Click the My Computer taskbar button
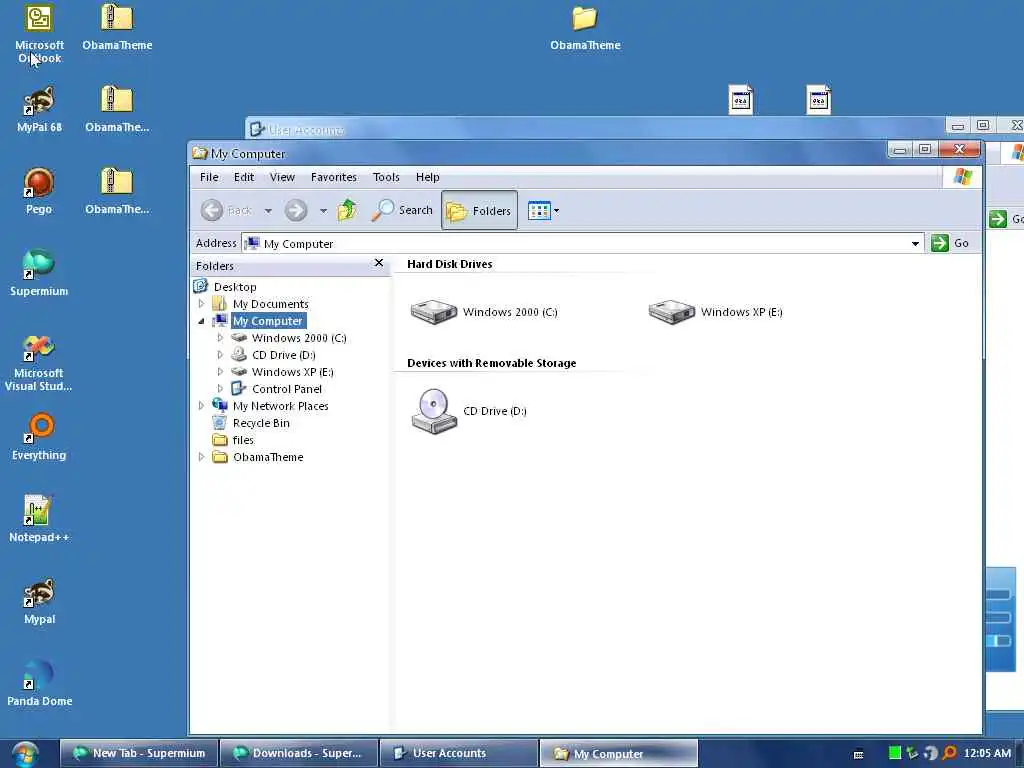 [618, 753]
